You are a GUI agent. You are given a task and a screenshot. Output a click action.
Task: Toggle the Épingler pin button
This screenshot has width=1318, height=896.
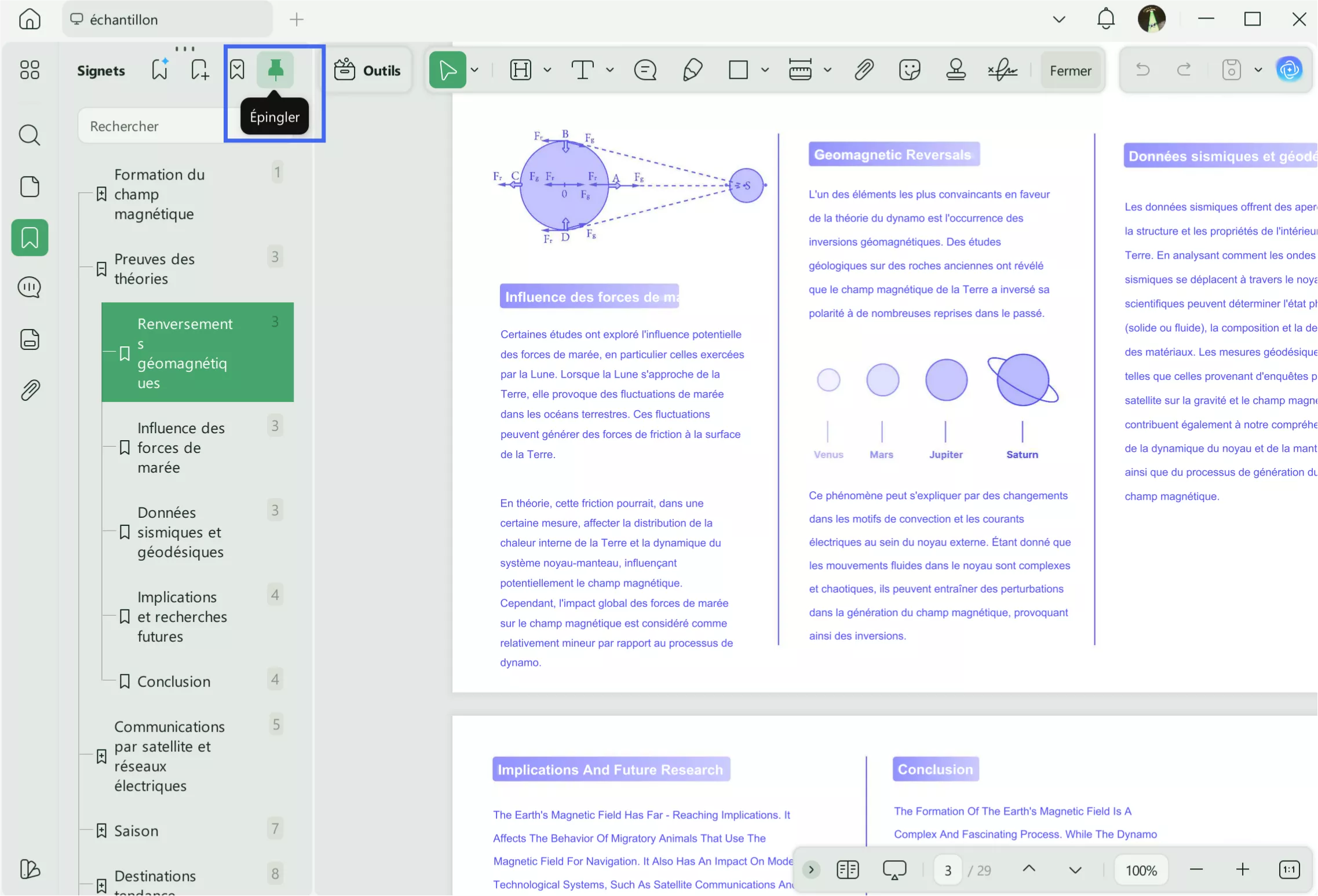(275, 70)
